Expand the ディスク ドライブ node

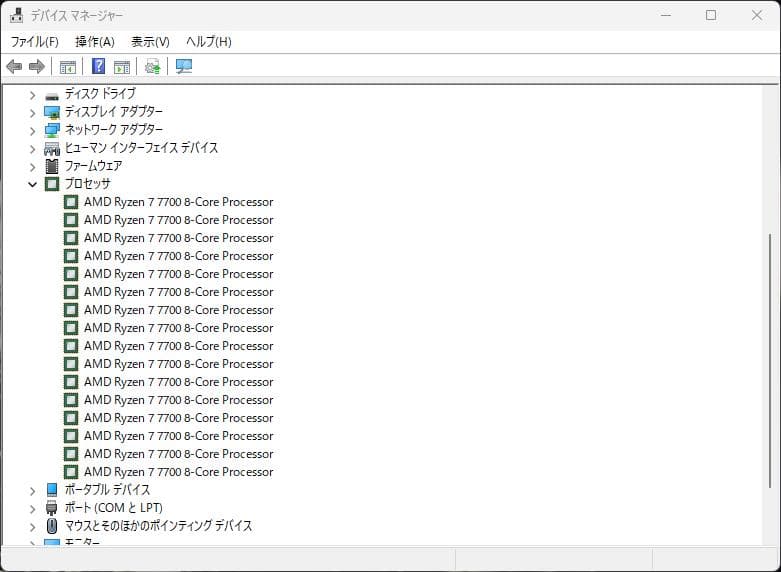tap(32, 95)
